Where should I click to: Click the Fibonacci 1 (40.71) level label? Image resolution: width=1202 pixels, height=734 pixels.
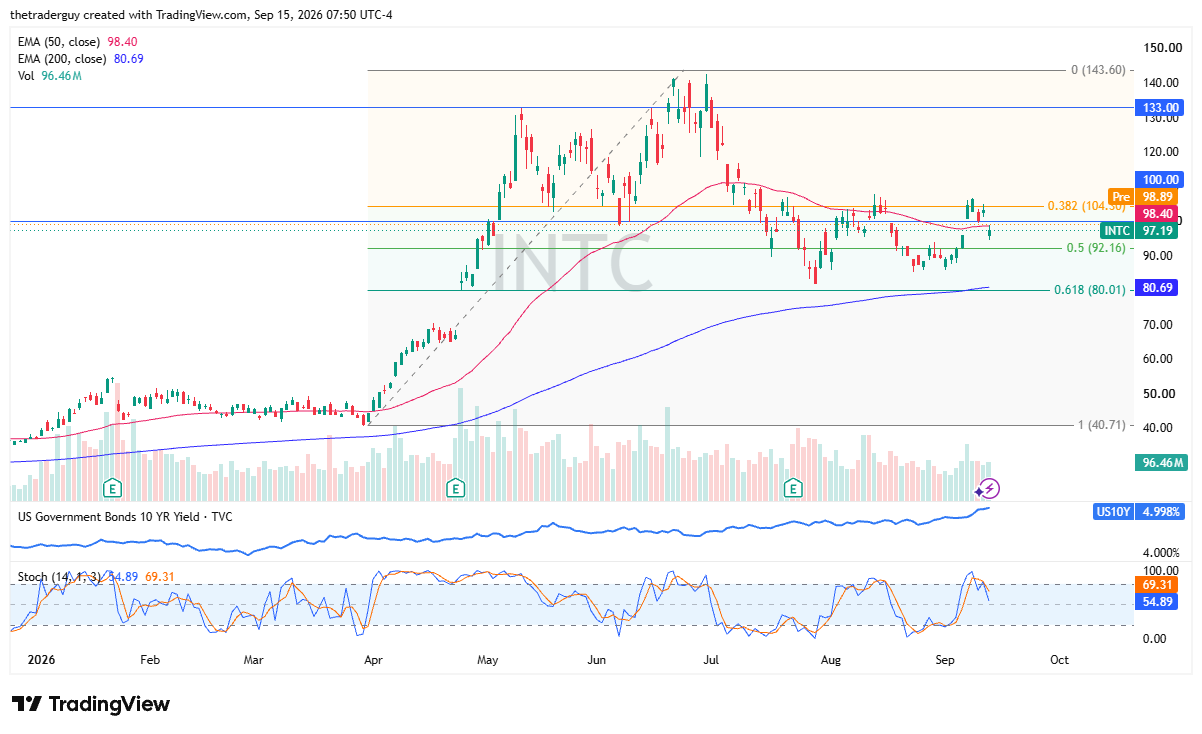1101,425
